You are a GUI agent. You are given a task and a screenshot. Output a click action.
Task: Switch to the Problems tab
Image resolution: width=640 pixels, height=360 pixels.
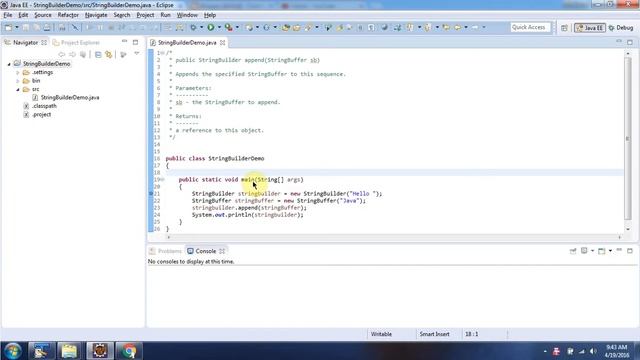(165, 251)
